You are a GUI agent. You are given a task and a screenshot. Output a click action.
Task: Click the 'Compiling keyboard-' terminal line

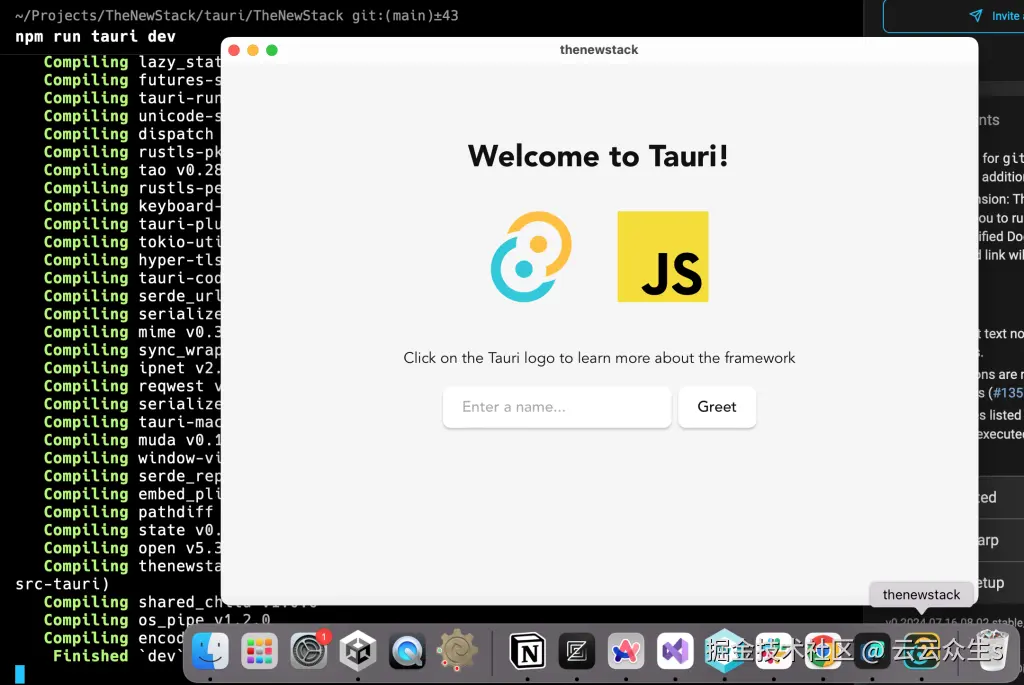click(132, 206)
